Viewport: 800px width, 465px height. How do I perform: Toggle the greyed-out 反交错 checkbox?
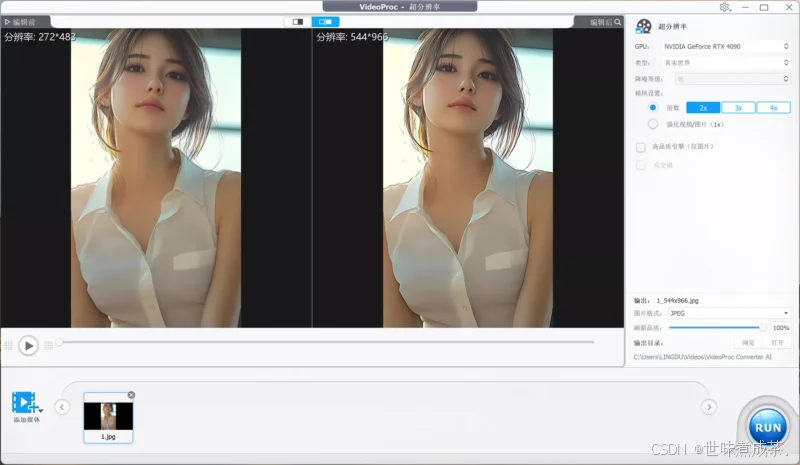641,165
